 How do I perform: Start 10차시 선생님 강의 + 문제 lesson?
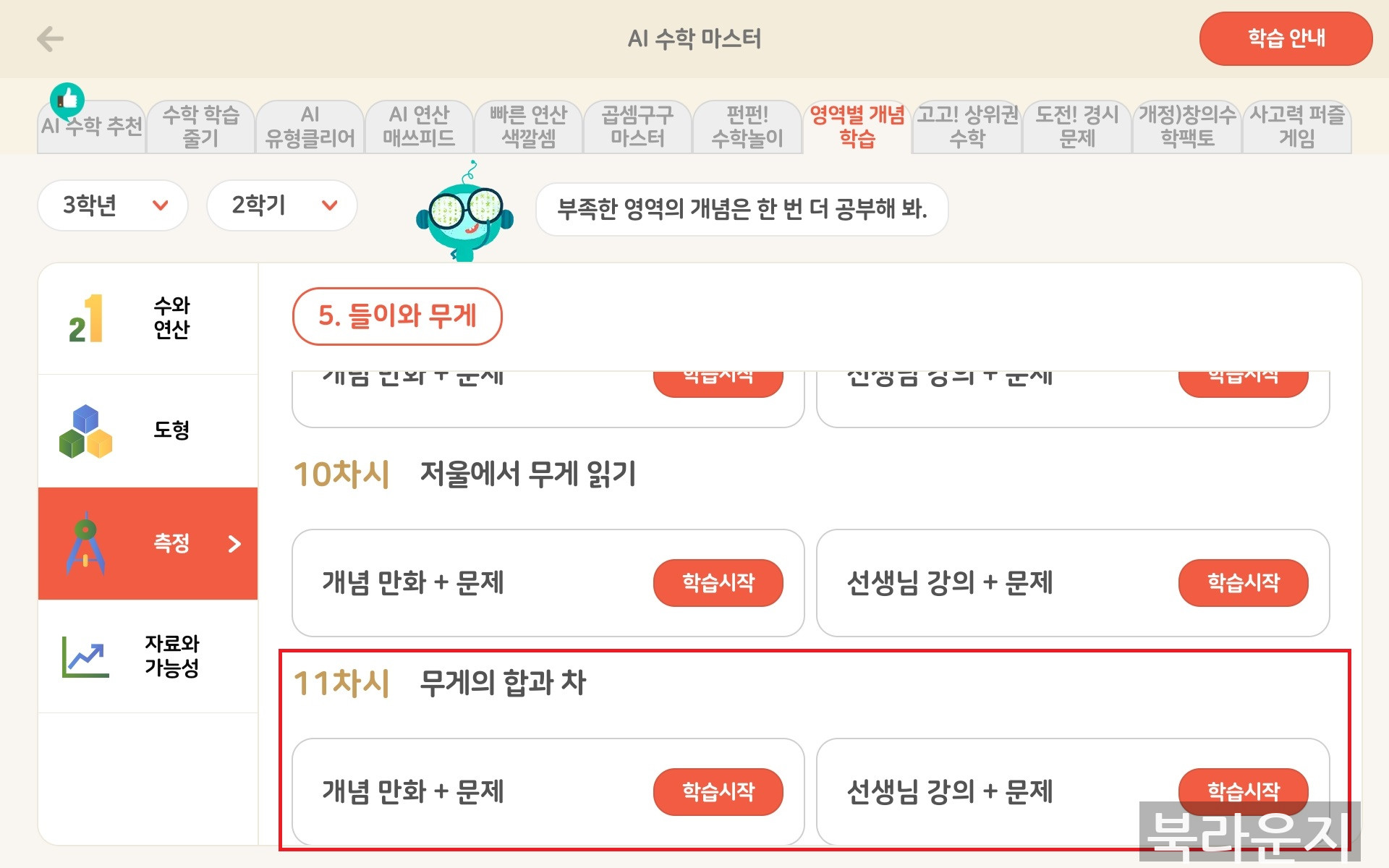click(1243, 582)
